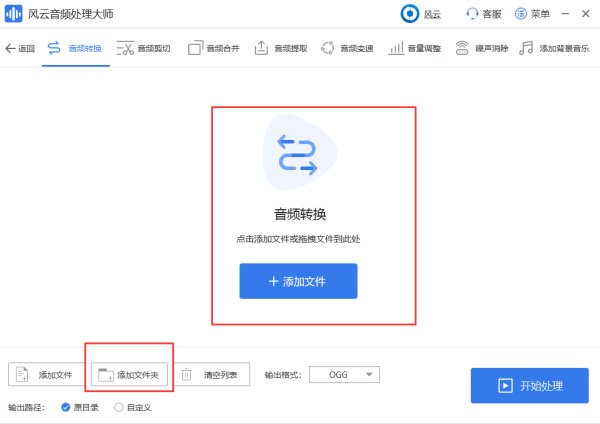This screenshot has width=600, height=424.
Task: Switch to the 音频剪切 tab
Action: pyautogui.click(x=143, y=49)
